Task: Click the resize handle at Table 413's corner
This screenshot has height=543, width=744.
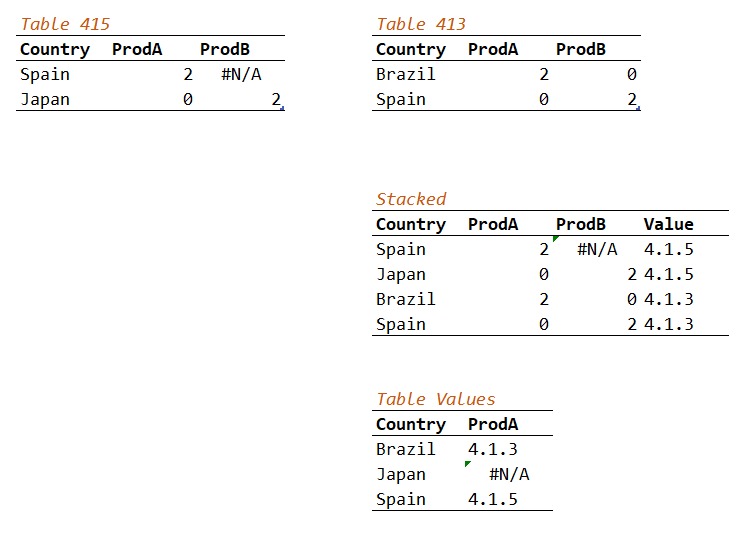Action: [x=638, y=109]
